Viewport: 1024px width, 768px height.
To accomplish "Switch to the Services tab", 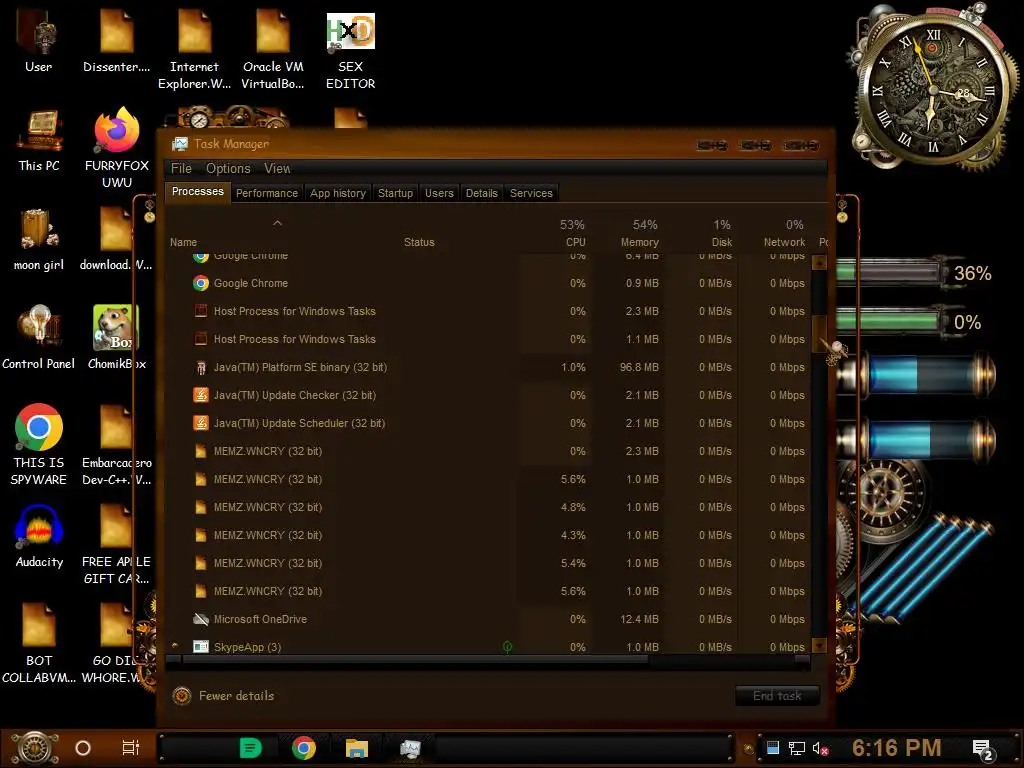I will coord(531,193).
